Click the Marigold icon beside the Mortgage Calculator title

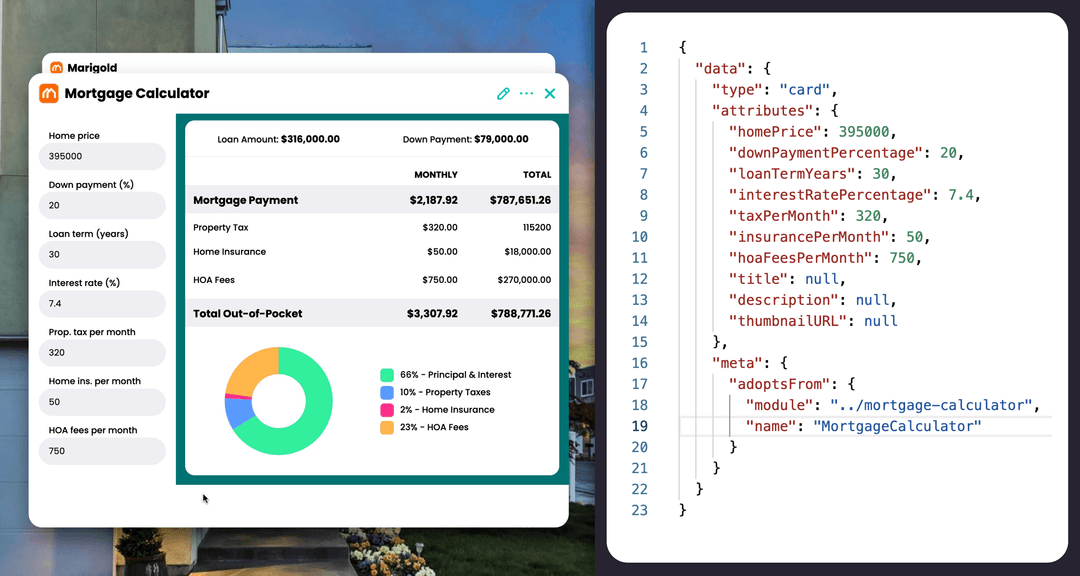tap(47, 93)
